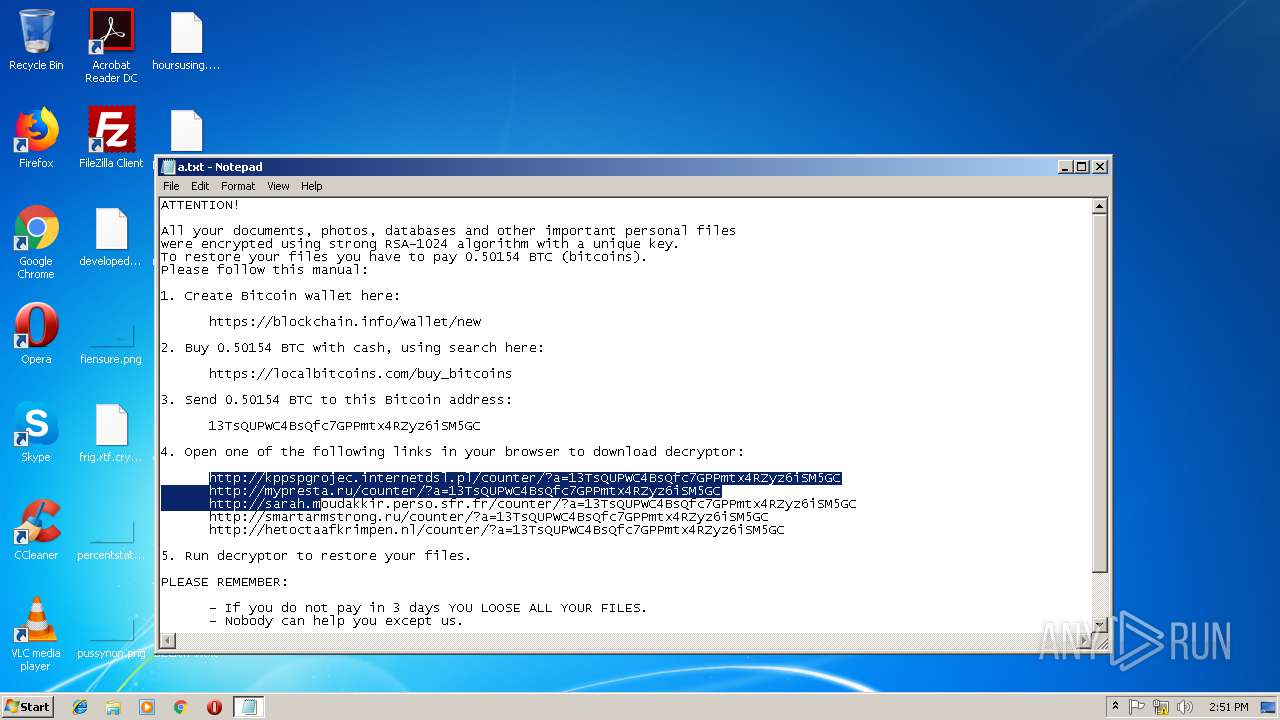Click the hetoctaafkrimpen.nl link text
The height and width of the screenshot is (720, 1280).
coord(497,530)
